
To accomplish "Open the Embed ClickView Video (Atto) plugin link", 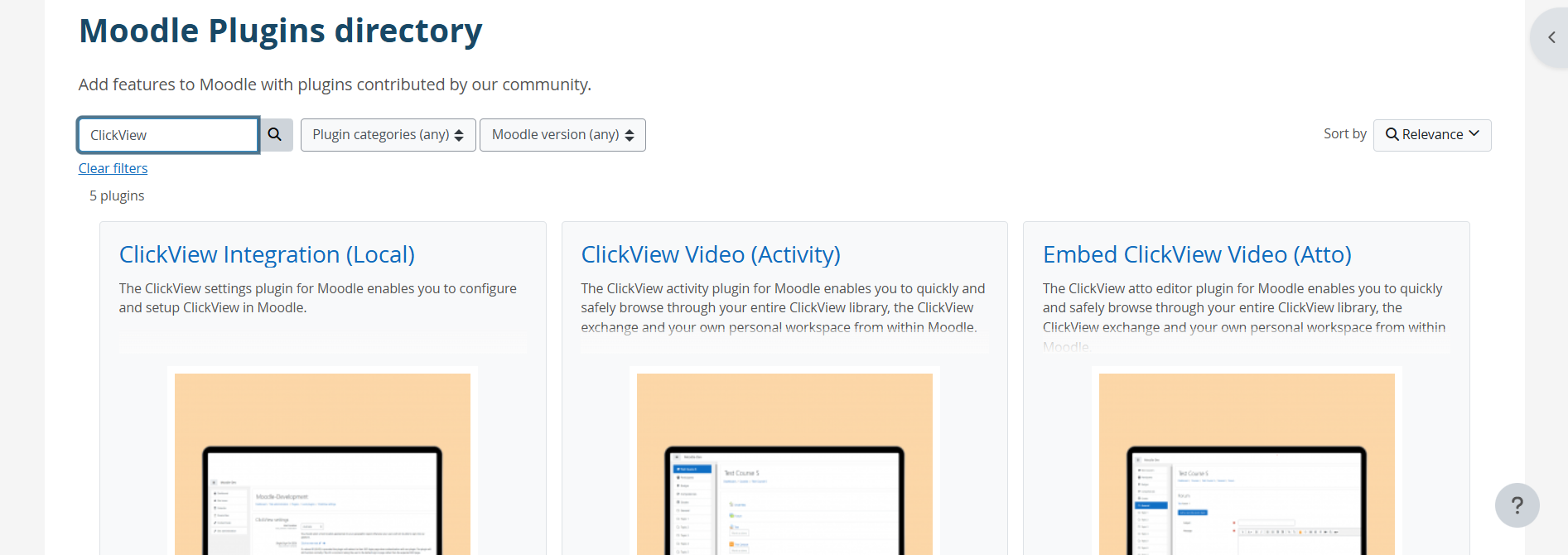I will pyautogui.click(x=1197, y=254).
